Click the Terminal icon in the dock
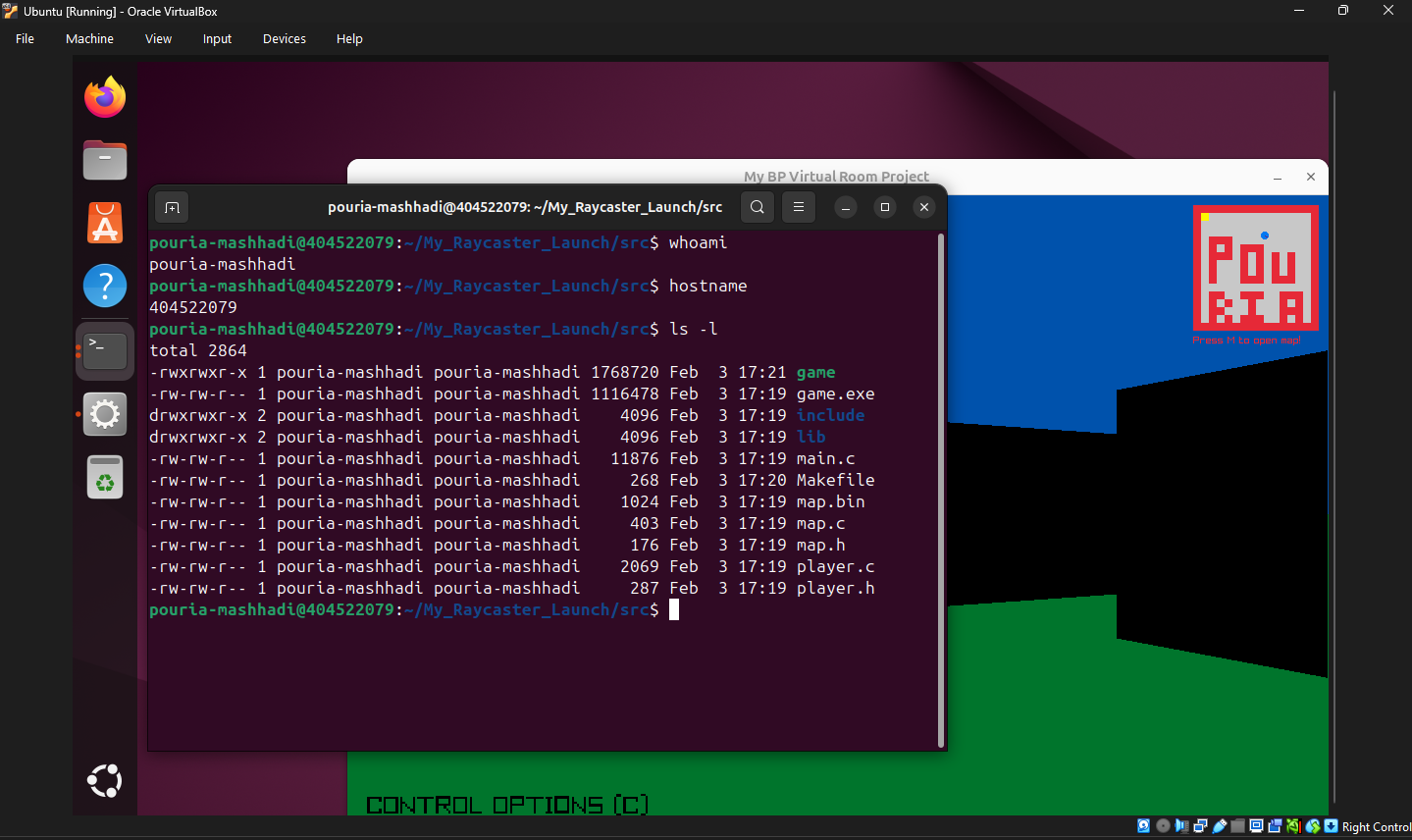 click(105, 350)
